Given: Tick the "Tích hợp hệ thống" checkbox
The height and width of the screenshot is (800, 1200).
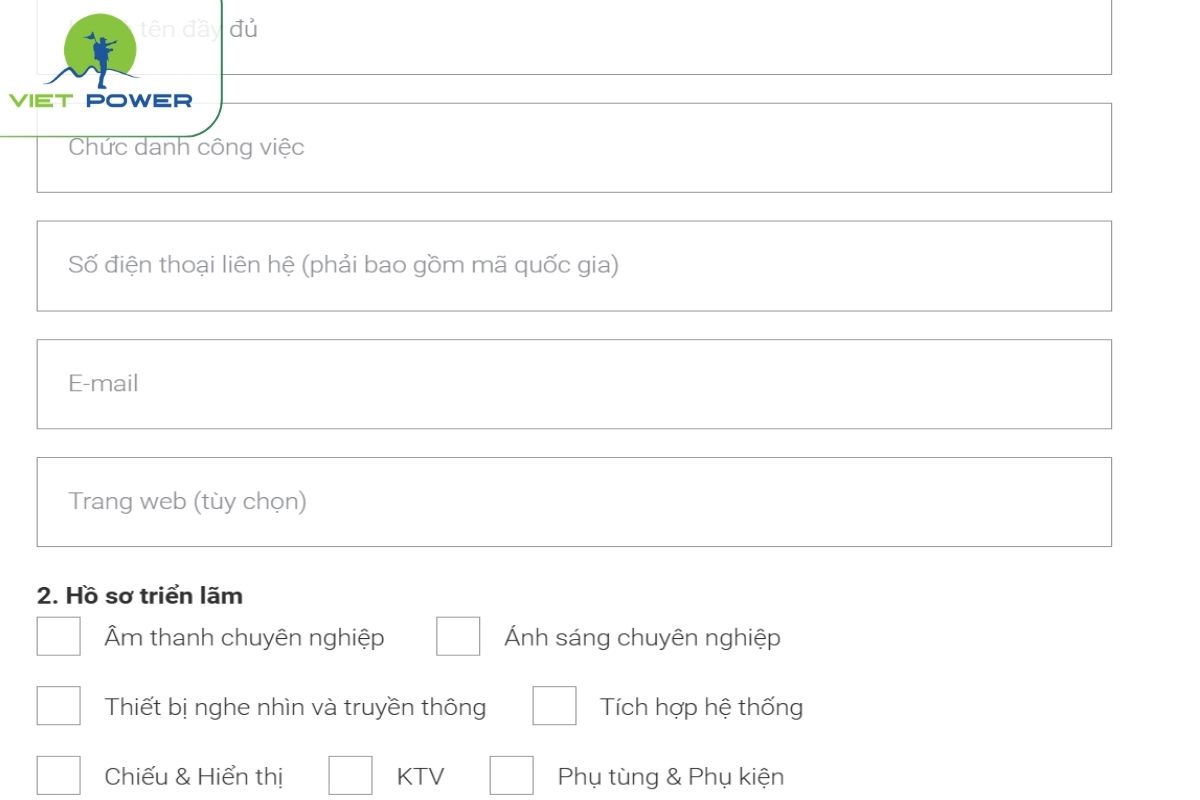Looking at the screenshot, I should tap(556, 707).
